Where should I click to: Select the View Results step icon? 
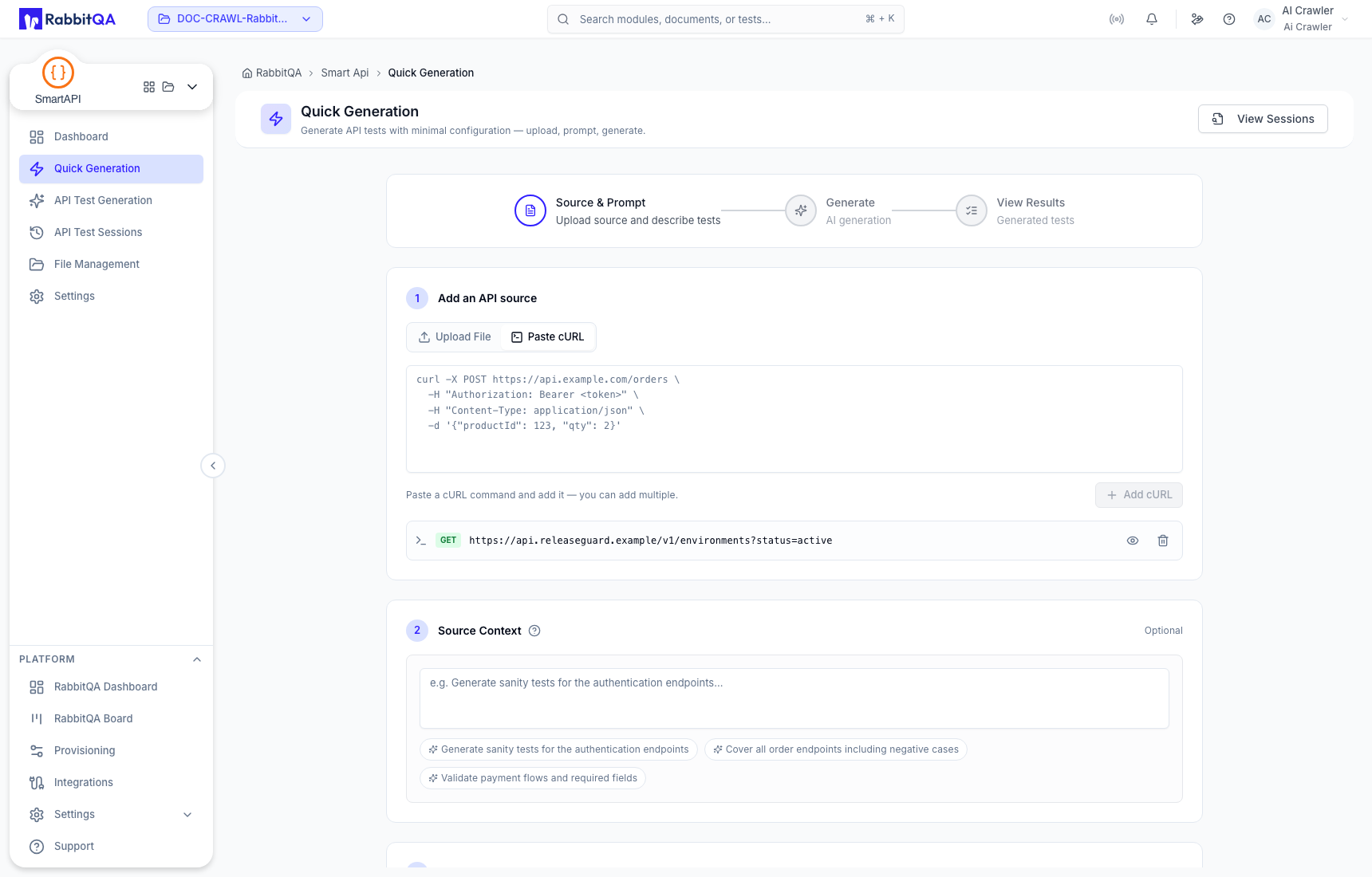pos(972,211)
